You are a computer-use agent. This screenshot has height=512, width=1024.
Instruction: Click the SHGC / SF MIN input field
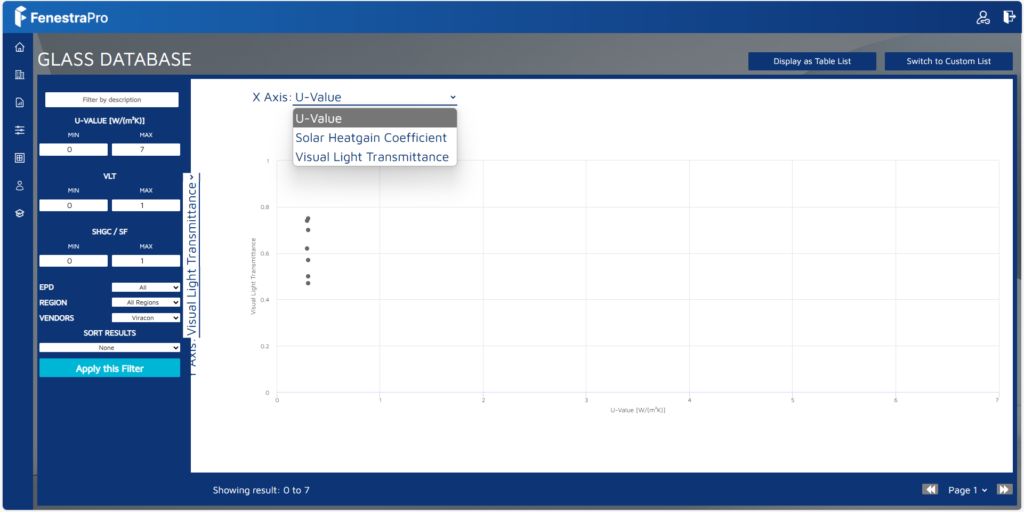click(x=73, y=261)
